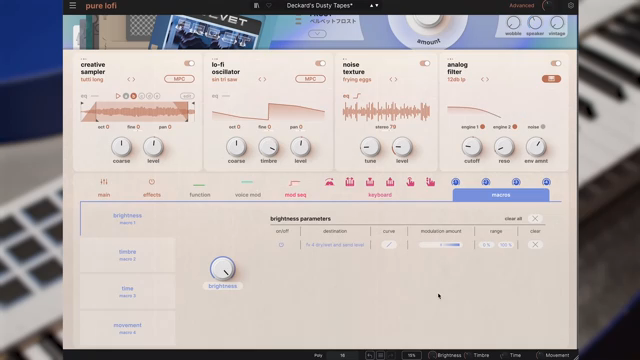Toggle the creative sampler engine on/off
The image size is (640, 360).
point(189,63)
